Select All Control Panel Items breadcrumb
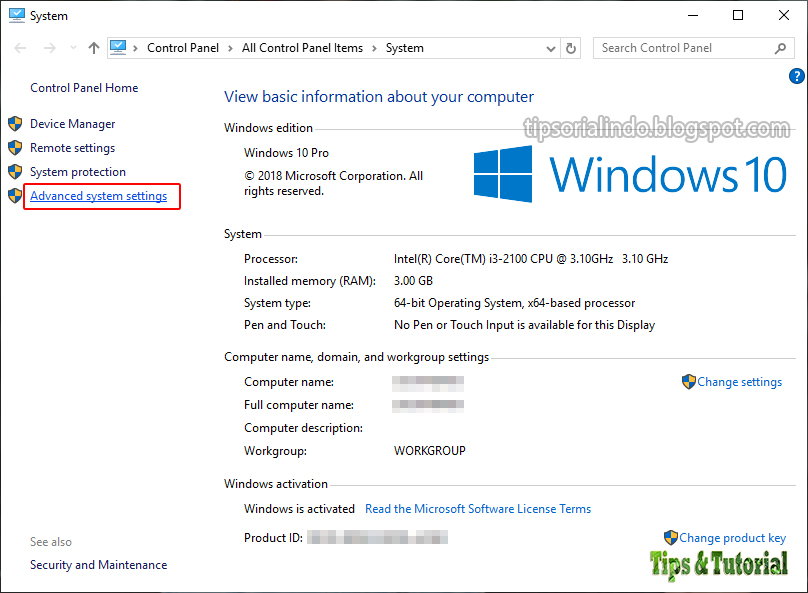 302,48
